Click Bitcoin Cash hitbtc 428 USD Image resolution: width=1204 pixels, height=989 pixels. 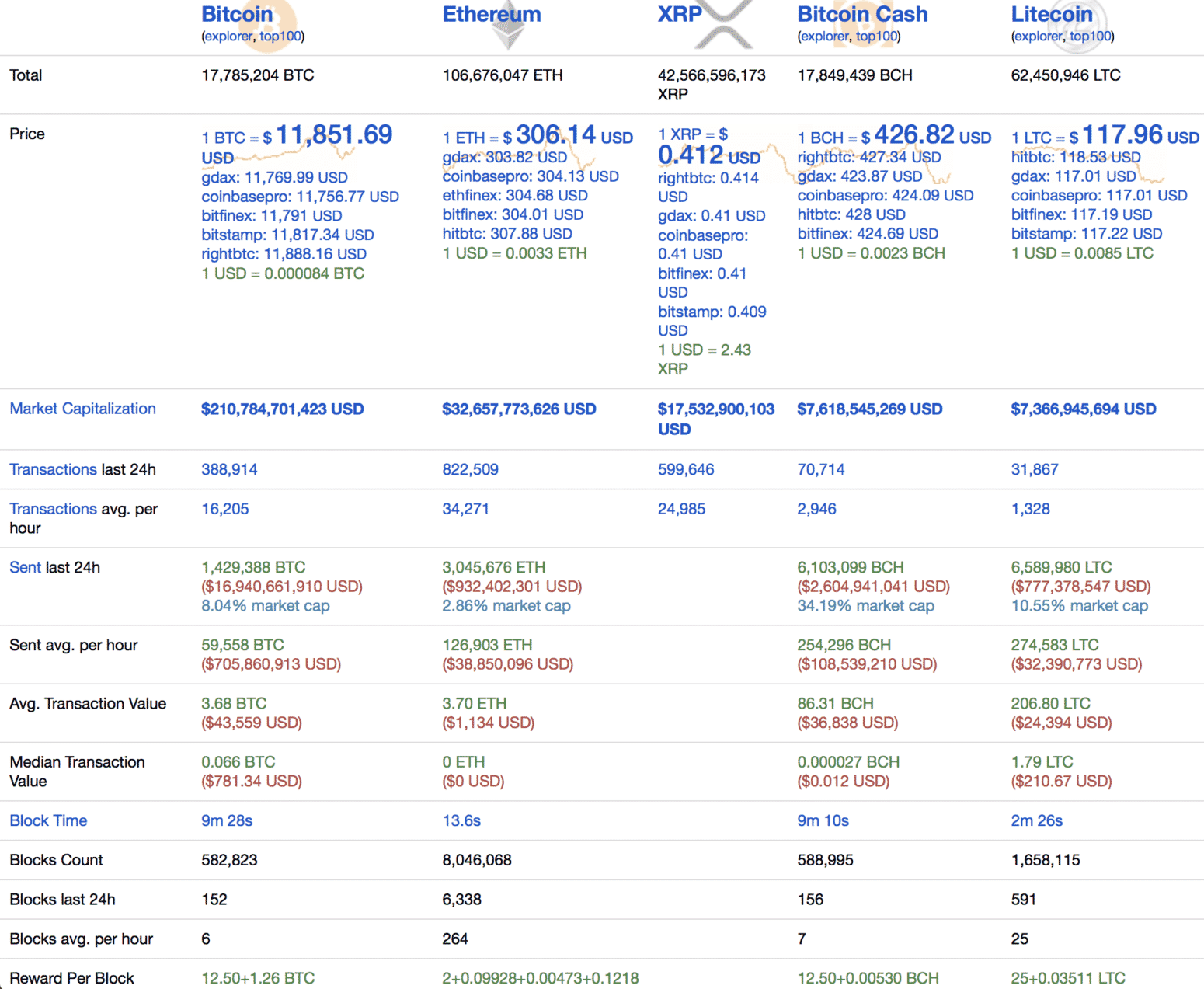click(851, 214)
